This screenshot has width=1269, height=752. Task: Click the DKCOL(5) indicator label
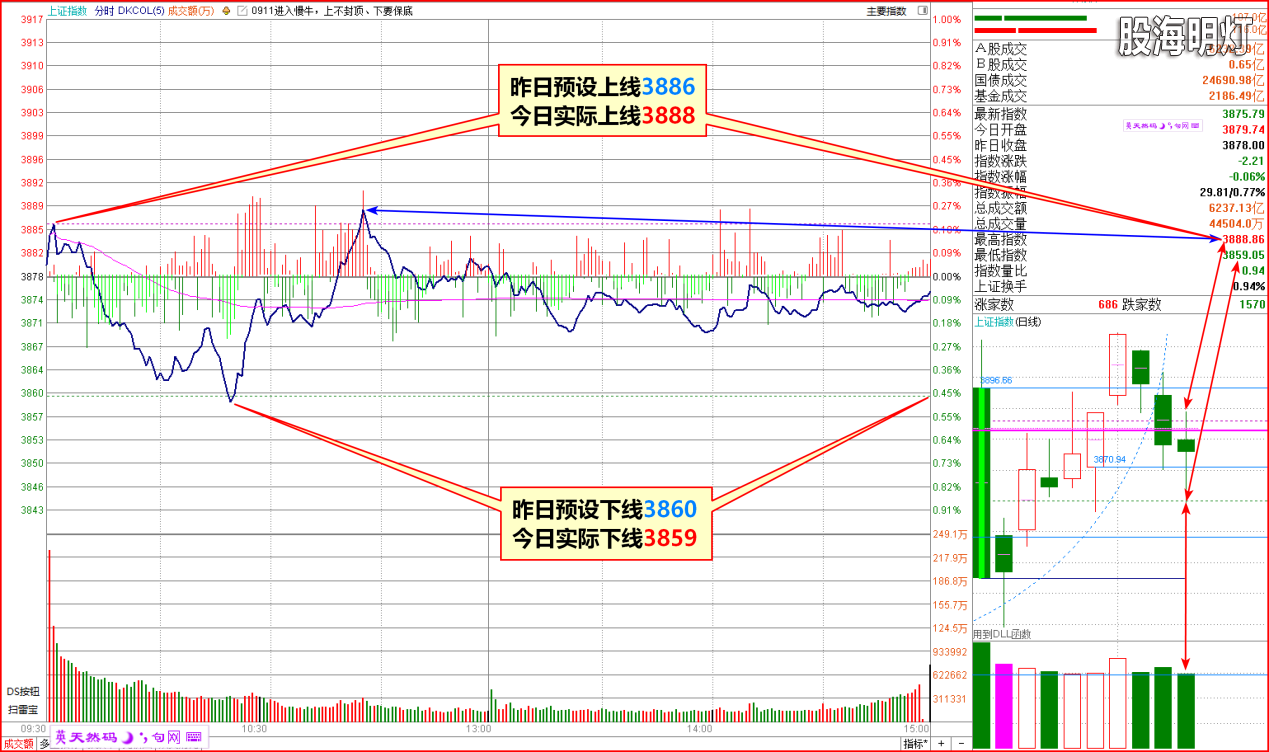coord(142,10)
